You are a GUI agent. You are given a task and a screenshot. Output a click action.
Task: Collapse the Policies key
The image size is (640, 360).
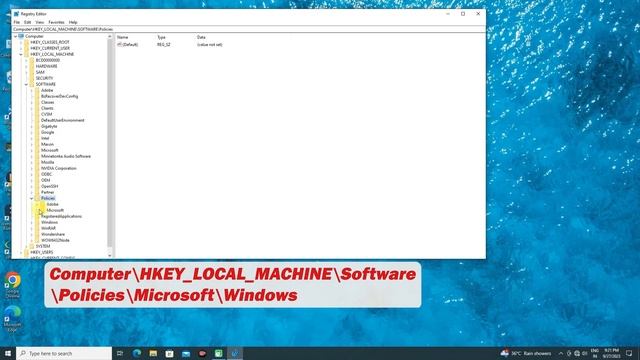tap(31, 198)
